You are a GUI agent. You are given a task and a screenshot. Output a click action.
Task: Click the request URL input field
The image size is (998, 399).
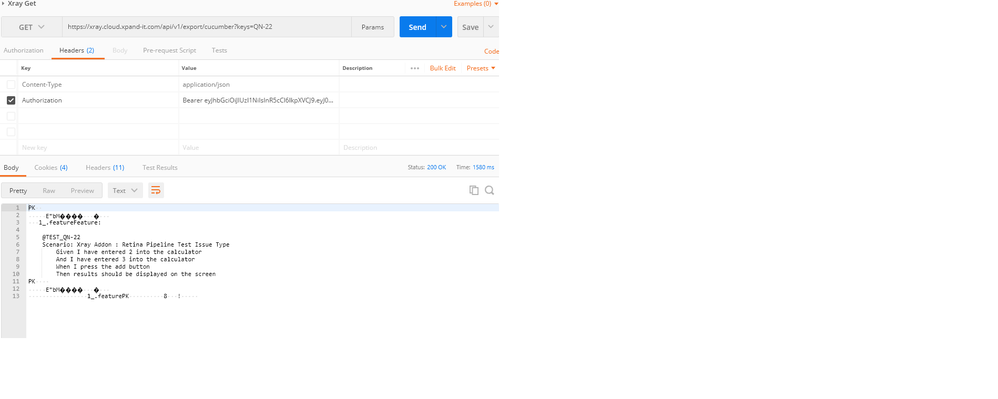(x=207, y=27)
